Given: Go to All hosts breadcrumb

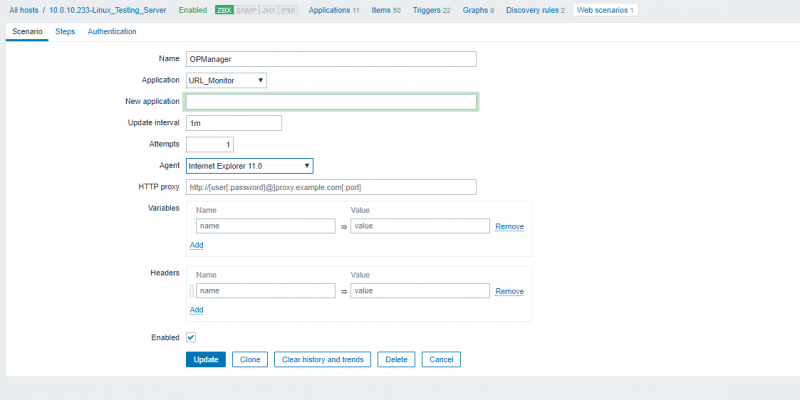Looking at the screenshot, I should [x=23, y=10].
